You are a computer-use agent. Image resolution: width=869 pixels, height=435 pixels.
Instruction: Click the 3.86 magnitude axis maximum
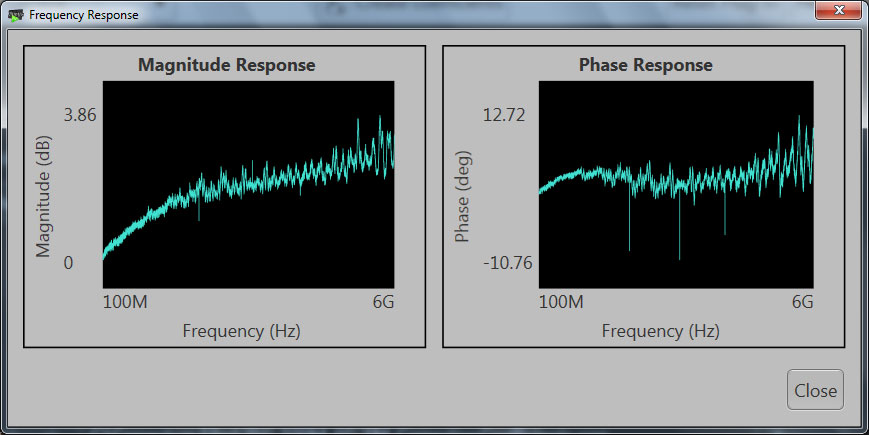[80, 115]
